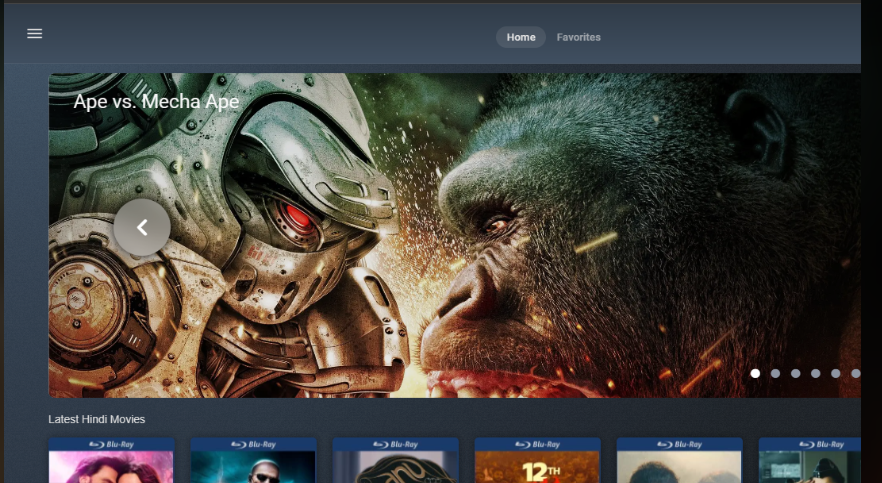The image size is (882, 483).
Task: Jump to the third carousel slide dot
Action: pyautogui.click(x=795, y=373)
